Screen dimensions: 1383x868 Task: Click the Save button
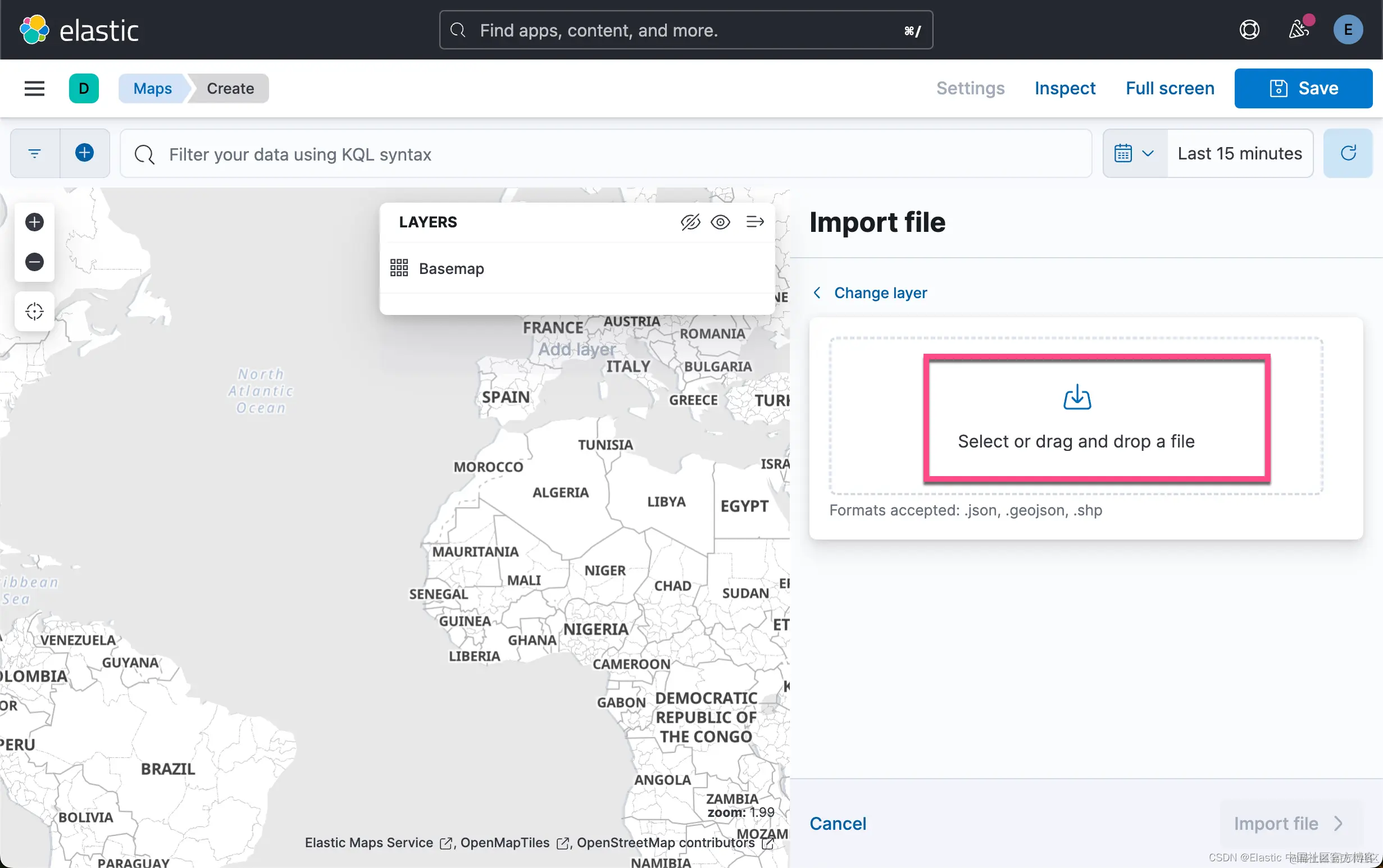1303,88
